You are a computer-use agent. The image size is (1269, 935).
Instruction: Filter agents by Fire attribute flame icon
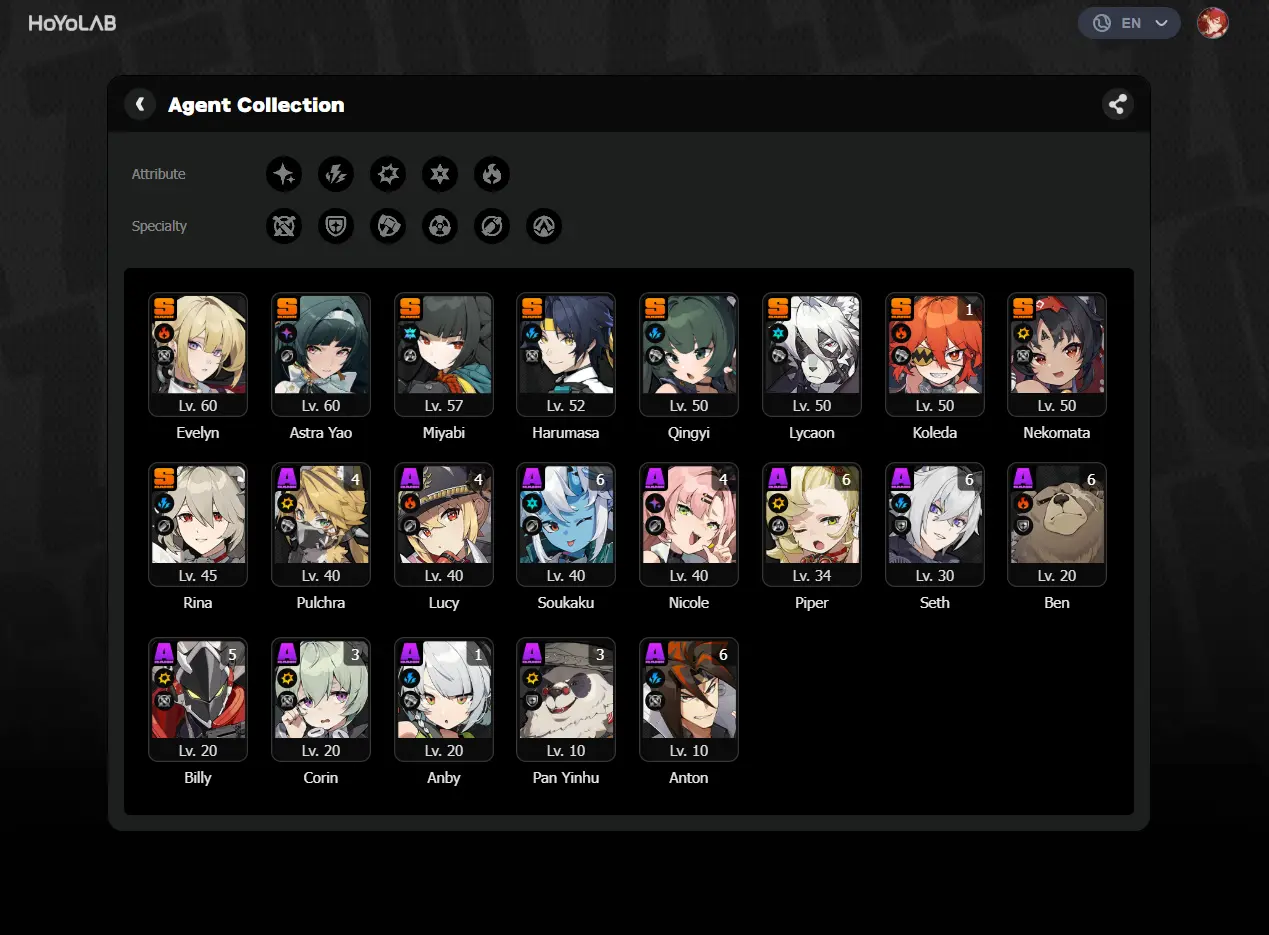[x=492, y=174]
